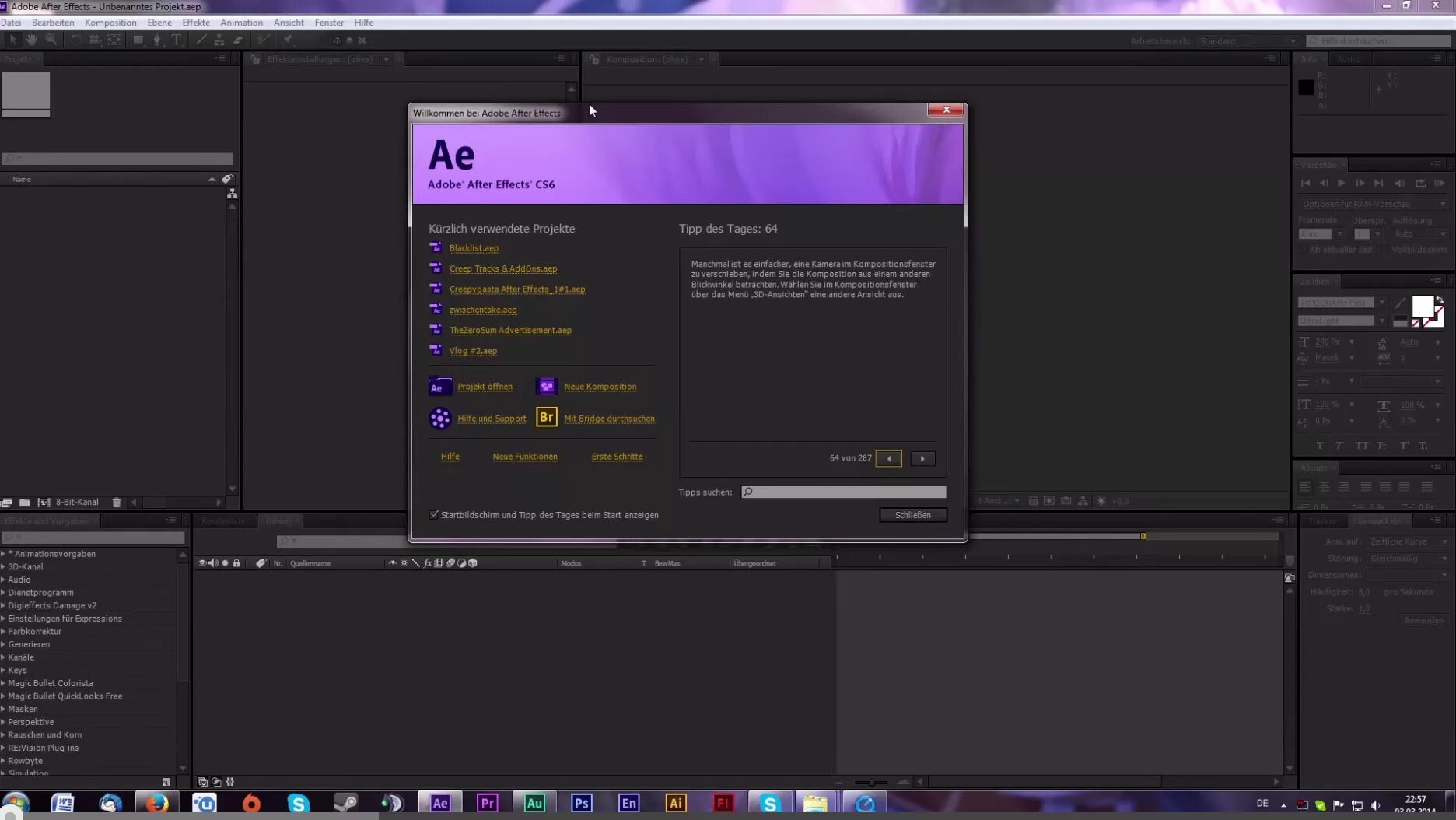
Task: Click the Hilfe und Support icon
Action: pos(439,419)
